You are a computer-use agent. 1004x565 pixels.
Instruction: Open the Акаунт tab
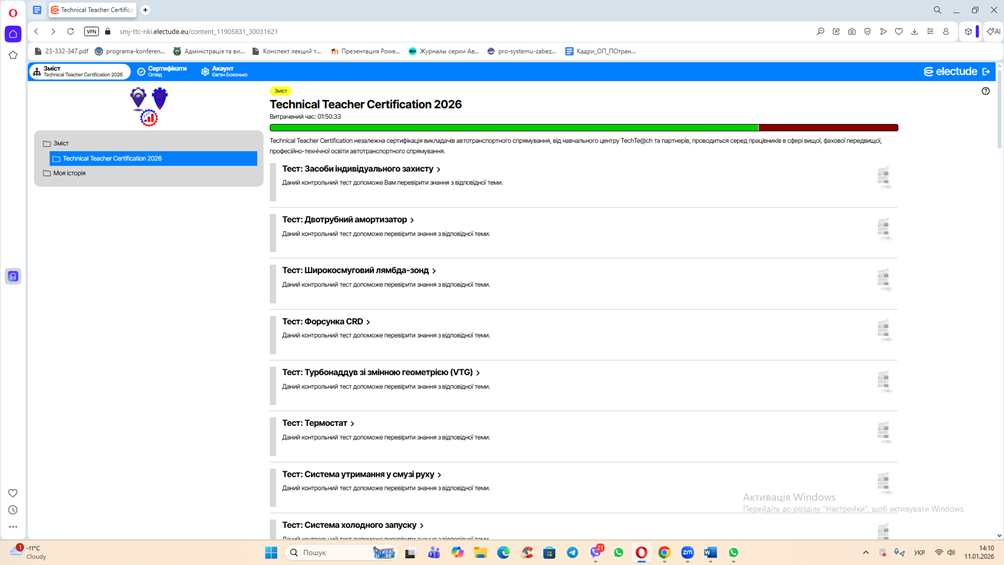pyautogui.click(x=224, y=71)
